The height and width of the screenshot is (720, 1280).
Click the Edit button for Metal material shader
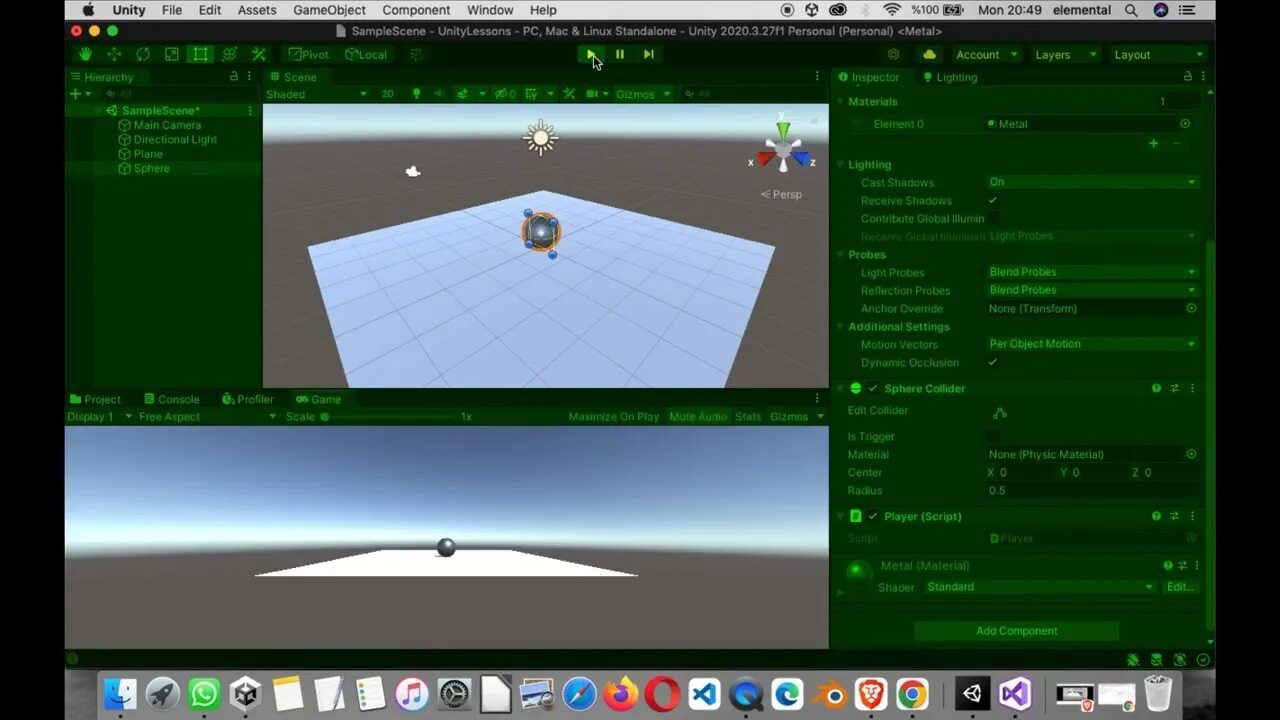1180,587
